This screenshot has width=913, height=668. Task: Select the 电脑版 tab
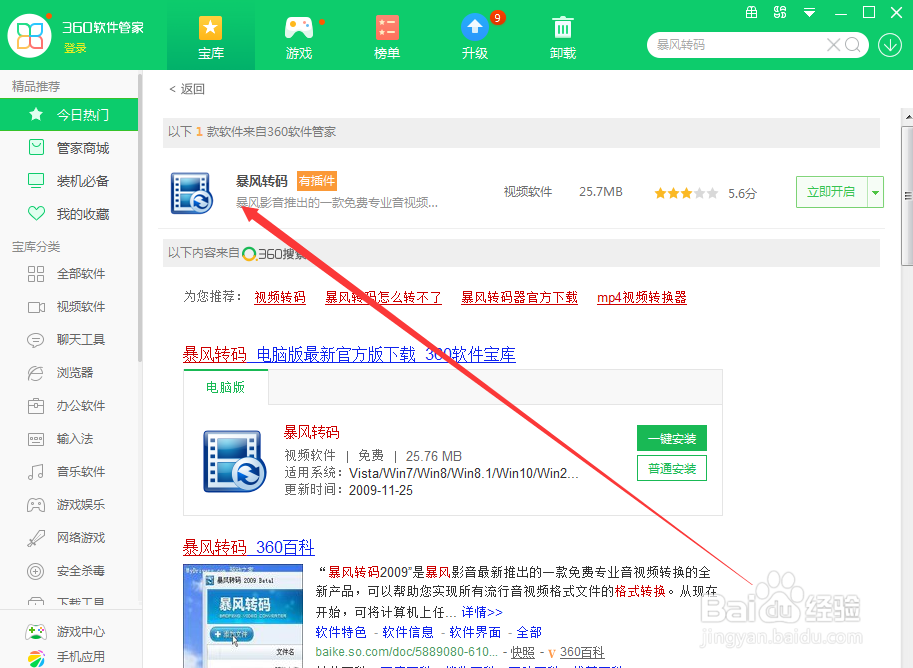click(226, 387)
